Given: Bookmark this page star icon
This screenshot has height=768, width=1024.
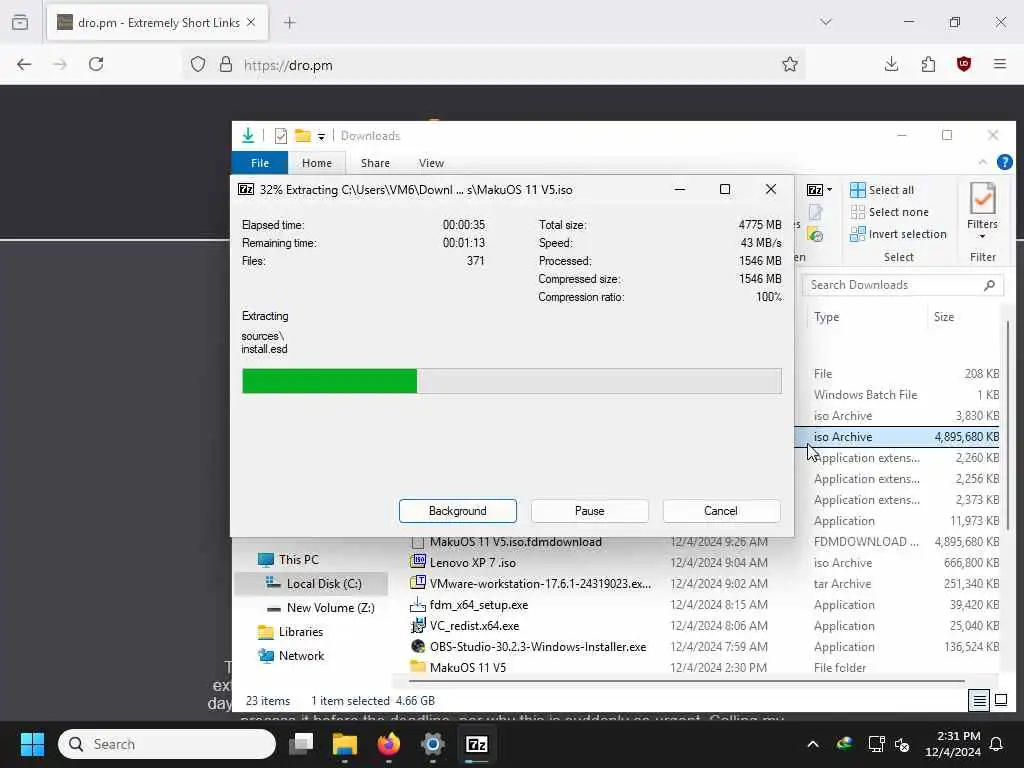Looking at the screenshot, I should click(x=790, y=64).
